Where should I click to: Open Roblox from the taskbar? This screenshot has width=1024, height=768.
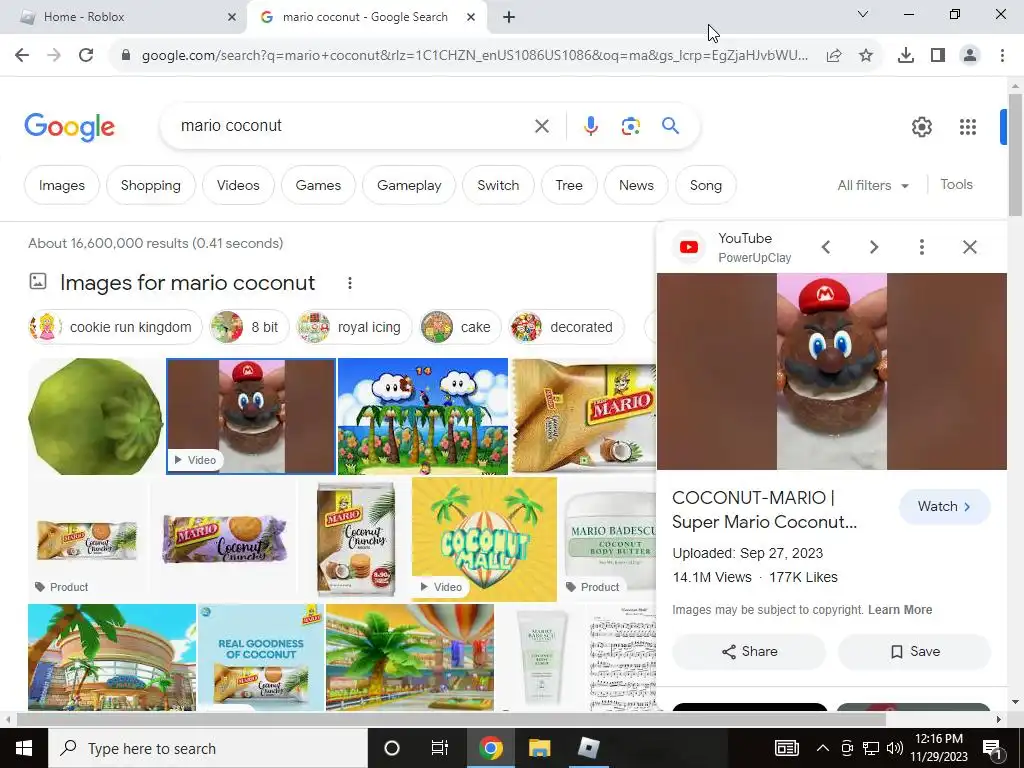click(x=588, y=748)
